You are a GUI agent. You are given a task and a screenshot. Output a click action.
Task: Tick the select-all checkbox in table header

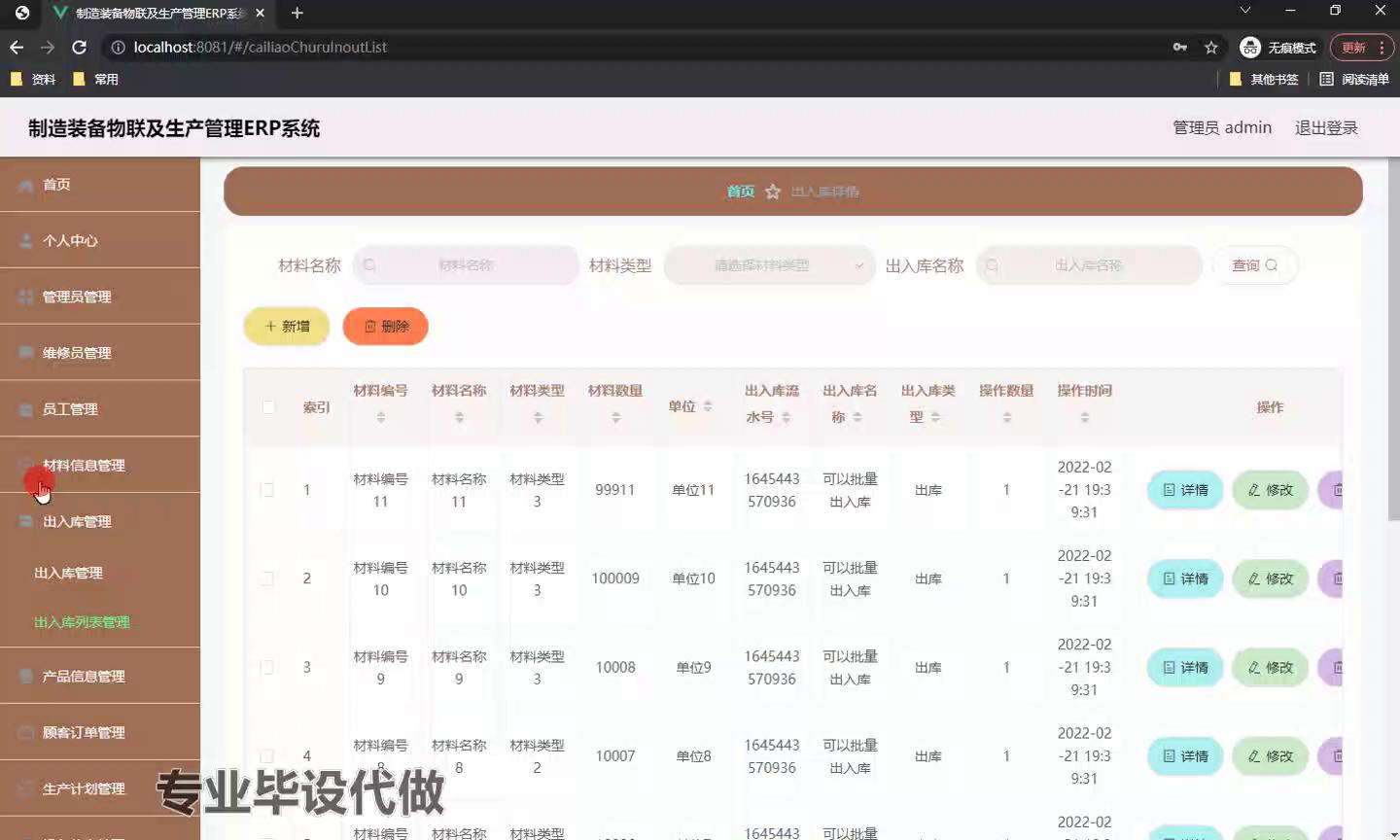pyautogui.click(x=268, y=406)
